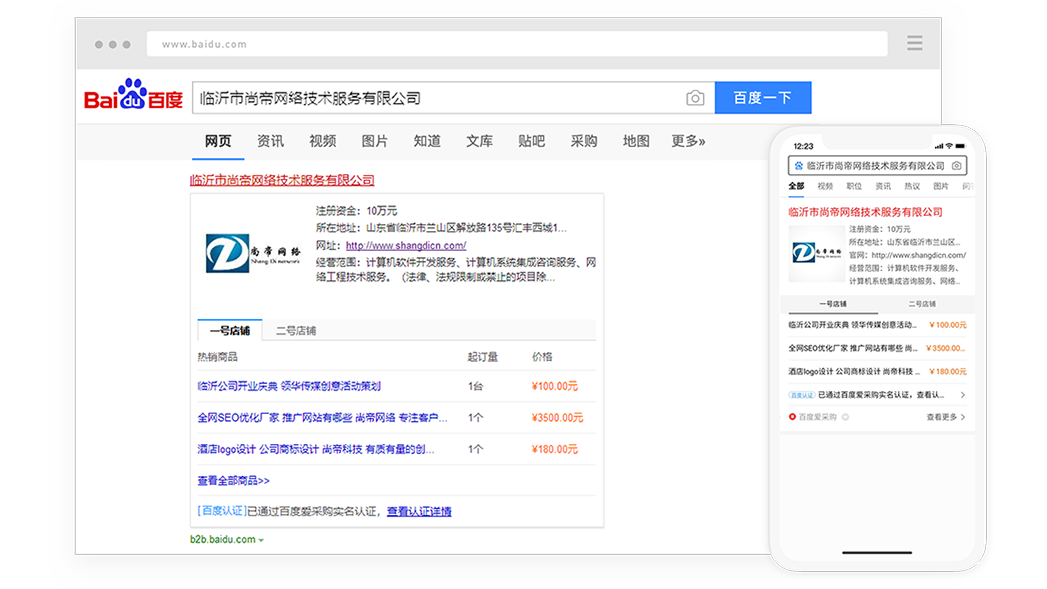This screenshot has width=1047, height=589.
Task: Open the 知道 tab
Action: click(427, 141)
